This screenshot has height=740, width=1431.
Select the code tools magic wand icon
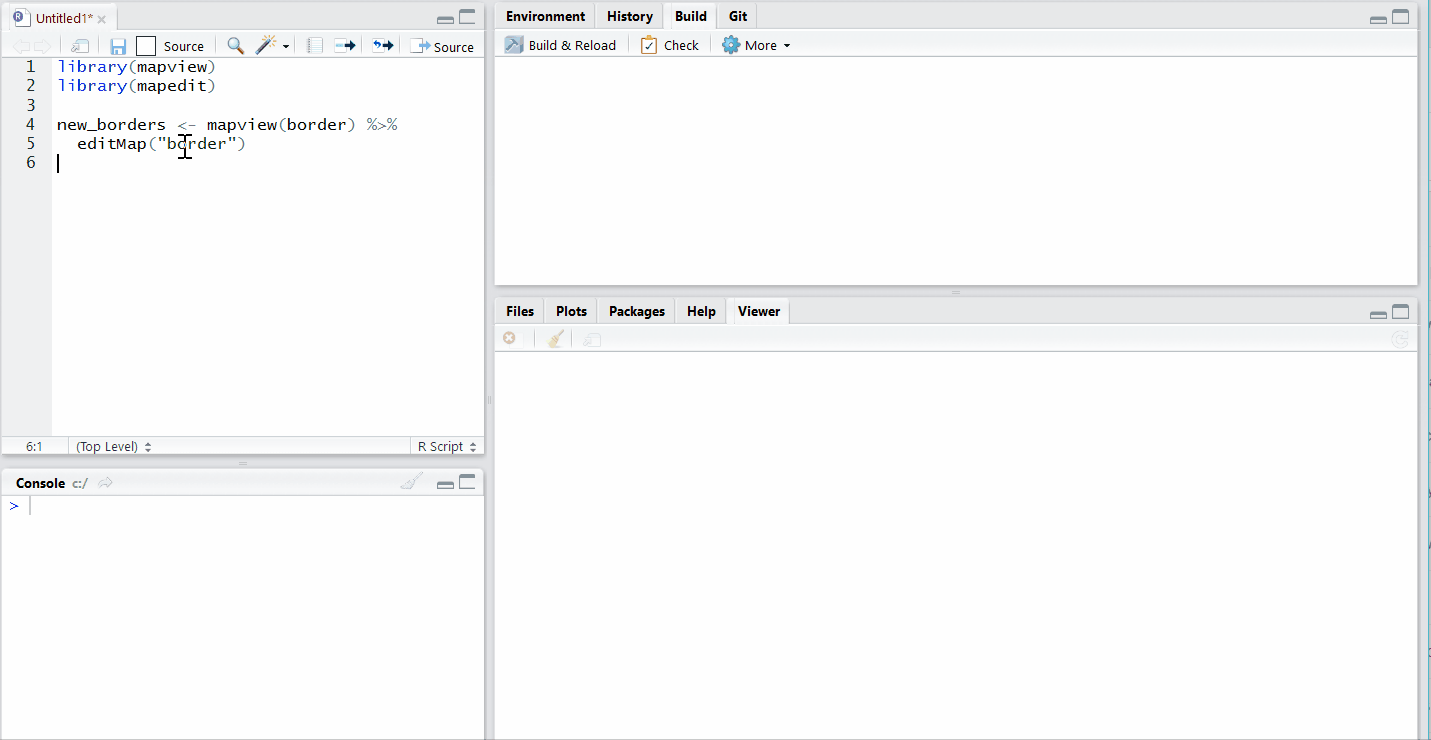(266, 46)
